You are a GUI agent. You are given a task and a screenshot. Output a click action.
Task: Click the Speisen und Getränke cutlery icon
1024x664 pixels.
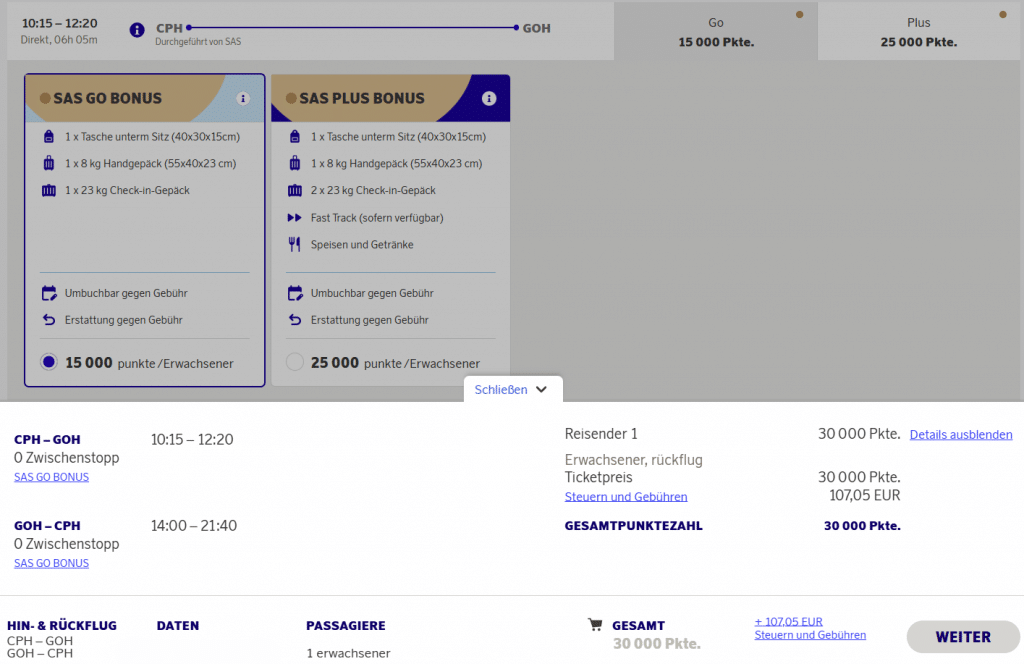(x=294, y=244)
